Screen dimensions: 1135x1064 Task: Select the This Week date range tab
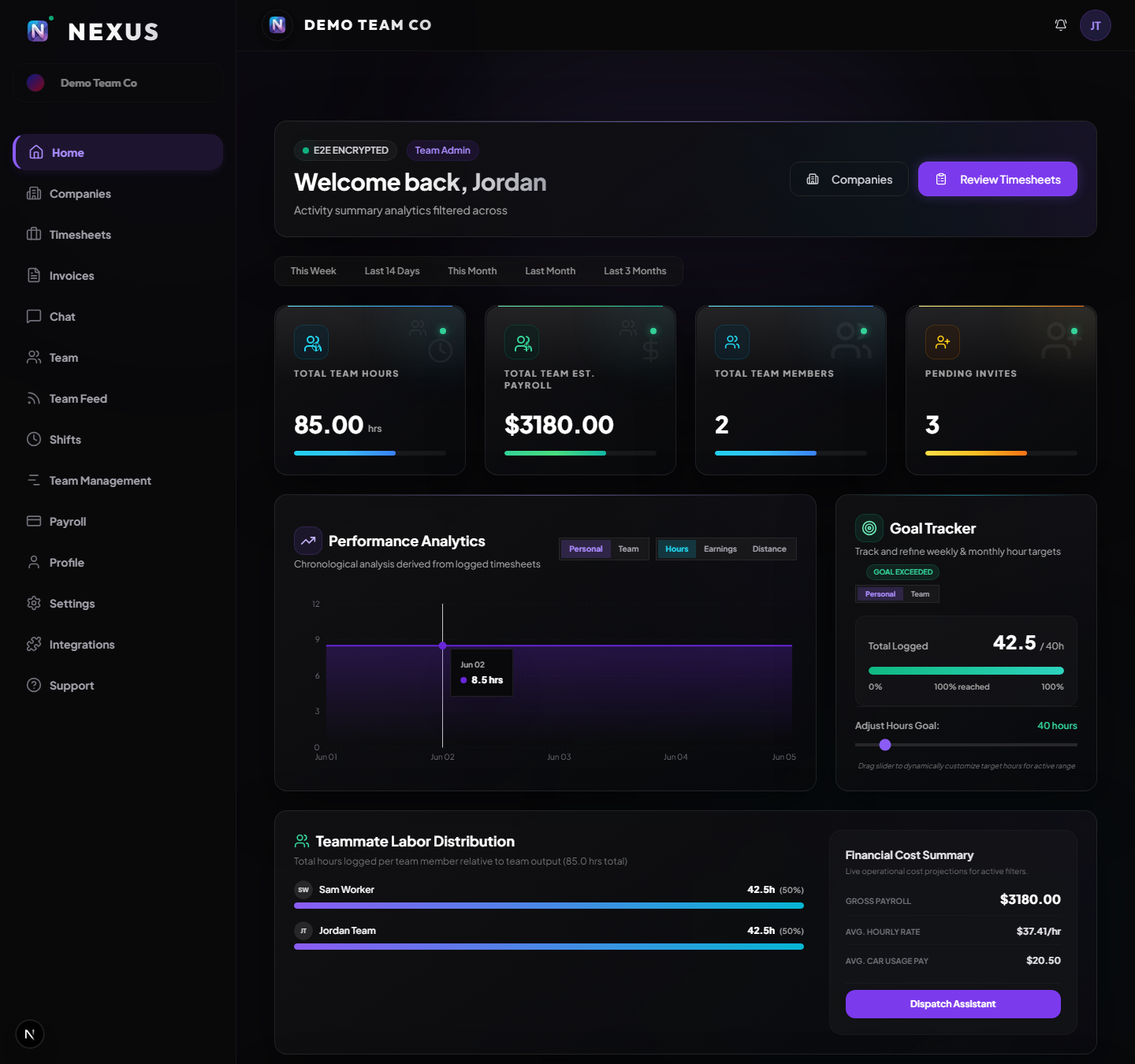pos(313,271)
